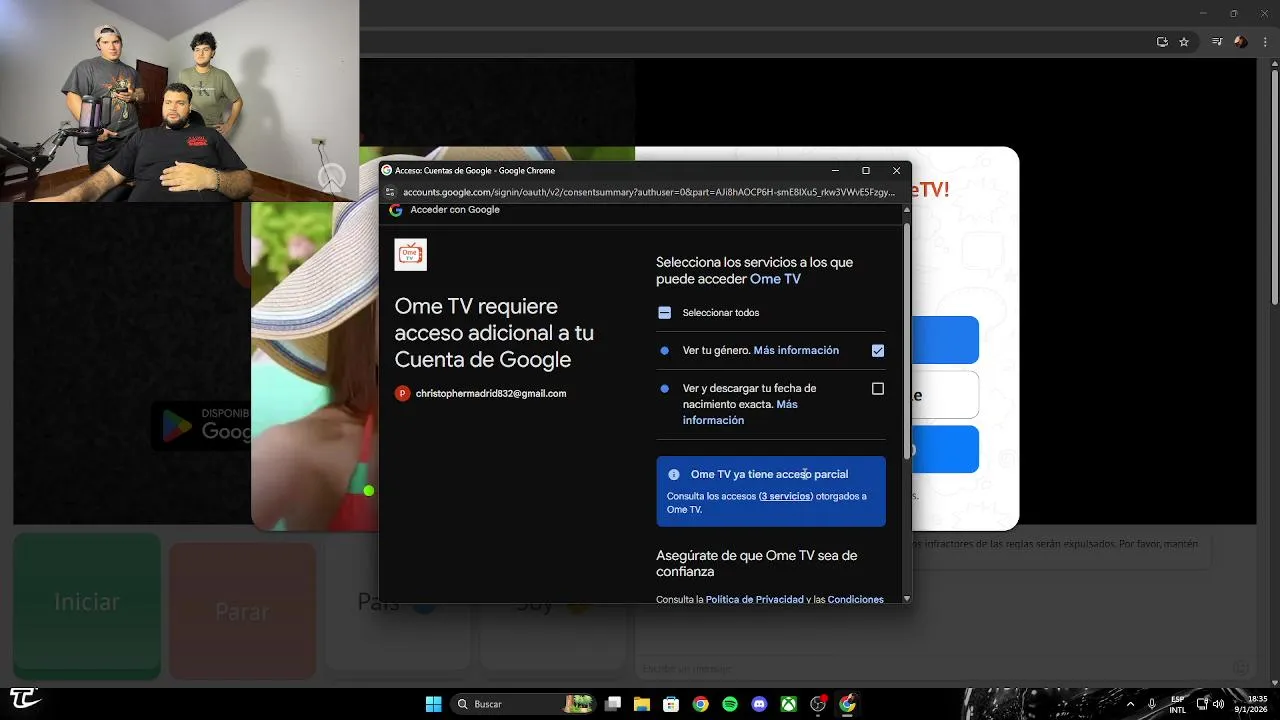
Task: Check the fecha de nacimiento exacta checkbox
Action: (x=878, y=388)
